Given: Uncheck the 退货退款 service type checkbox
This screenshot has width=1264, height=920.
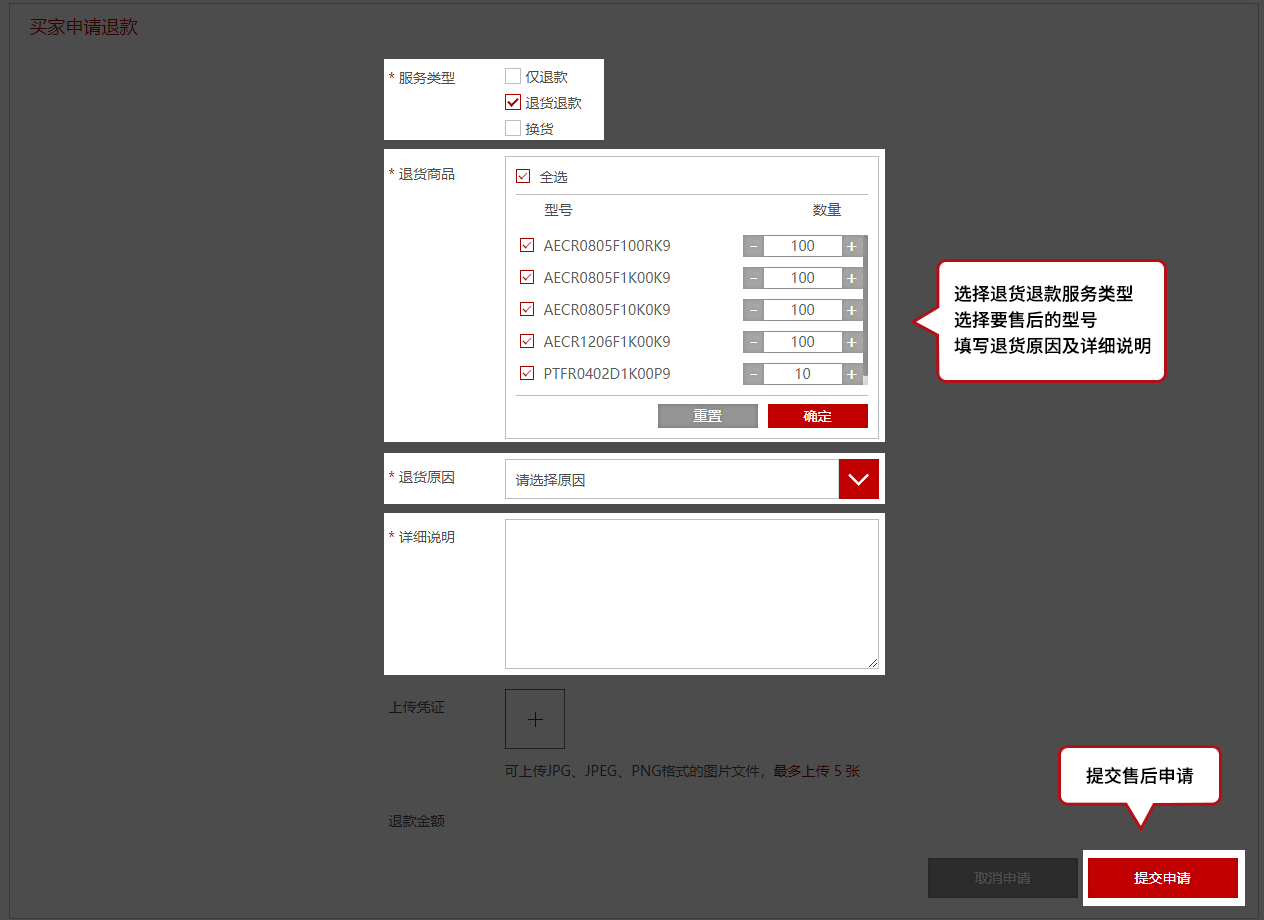Looking at the screenshot, I should (513, 102).
